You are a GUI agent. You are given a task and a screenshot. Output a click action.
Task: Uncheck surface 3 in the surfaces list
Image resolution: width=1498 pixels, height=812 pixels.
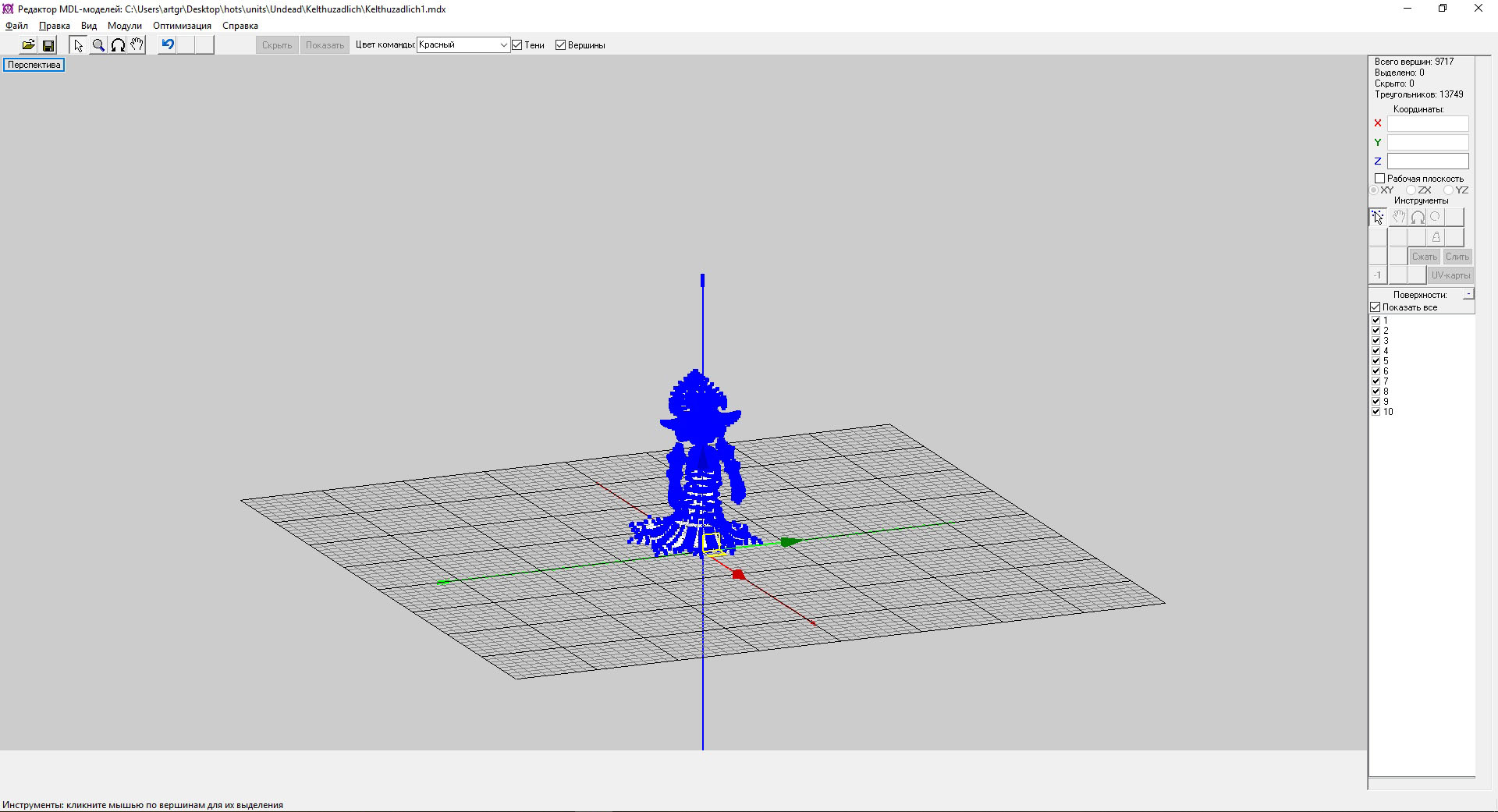coord(1376,341)
